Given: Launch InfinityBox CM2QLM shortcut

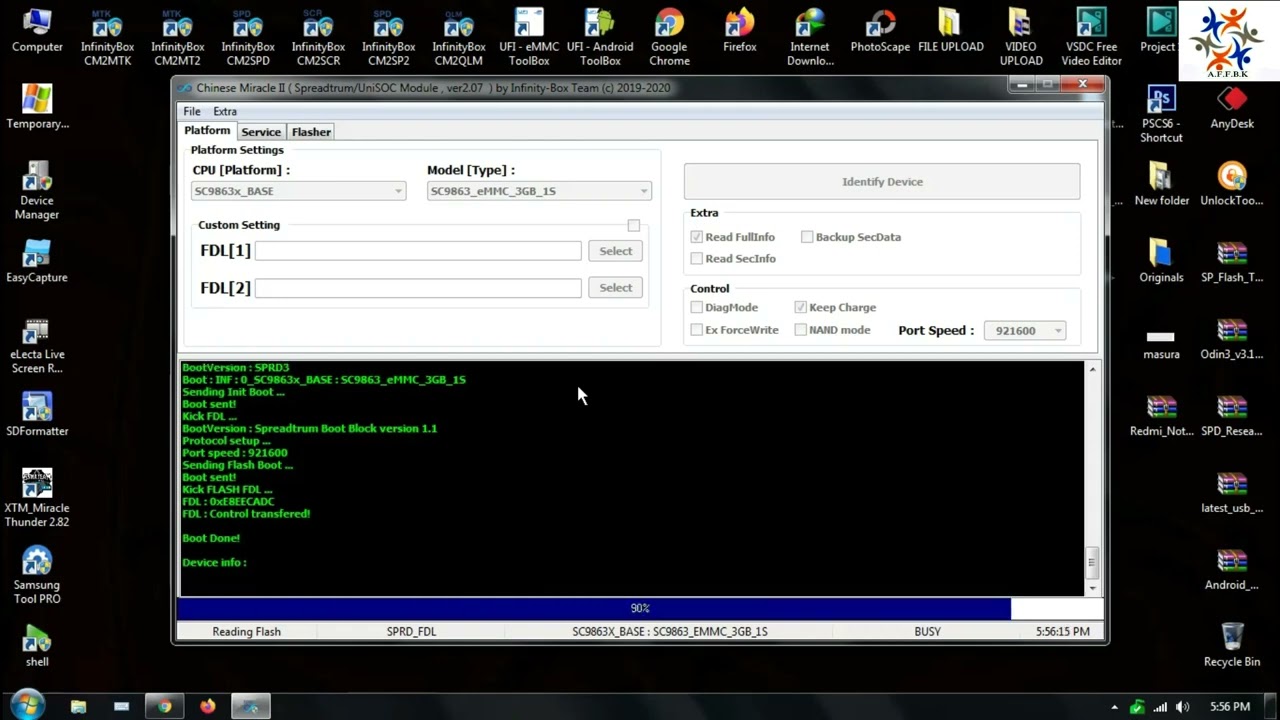Looking at the screenshot, I should 459,38.
